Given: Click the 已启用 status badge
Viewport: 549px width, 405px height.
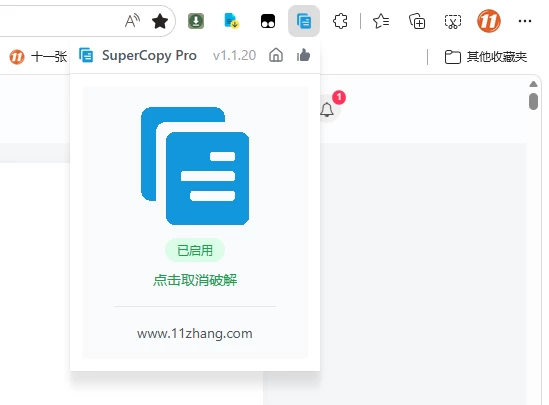Looking at the screenshot, I should tap(195, 250).
